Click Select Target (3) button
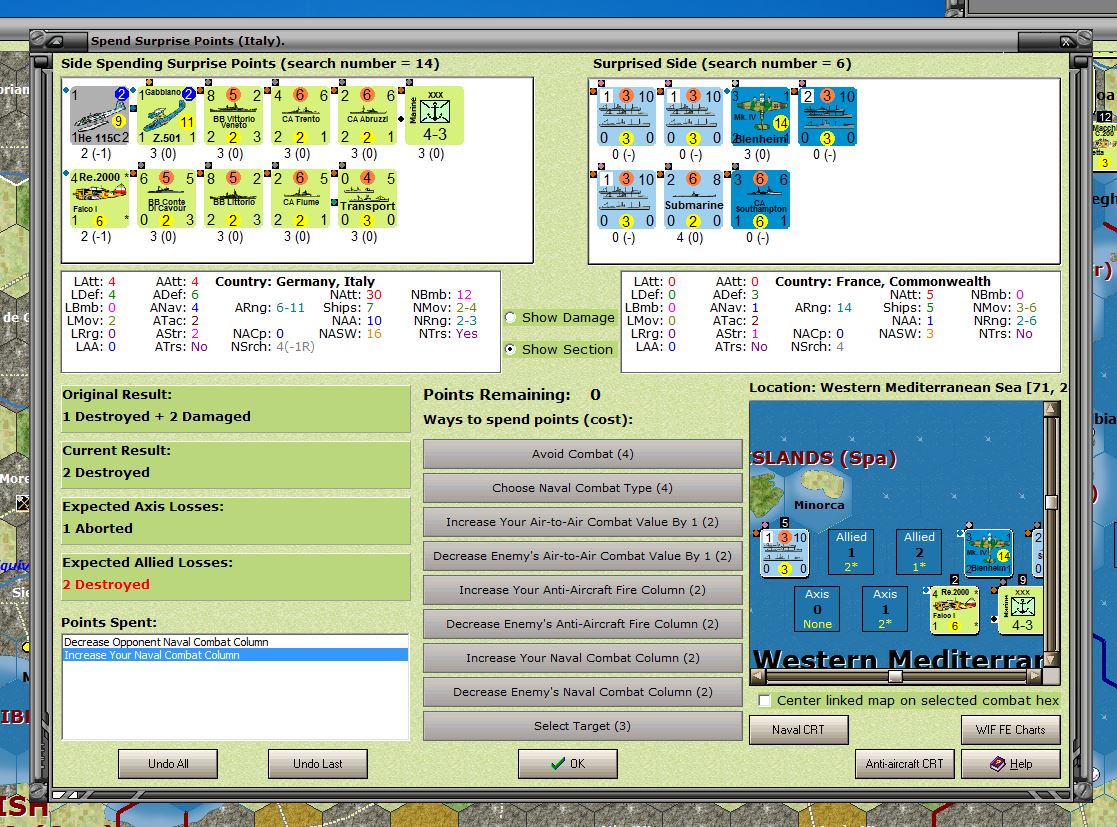This screenshot has height=827, width=1117. click(x=583, y=726)
